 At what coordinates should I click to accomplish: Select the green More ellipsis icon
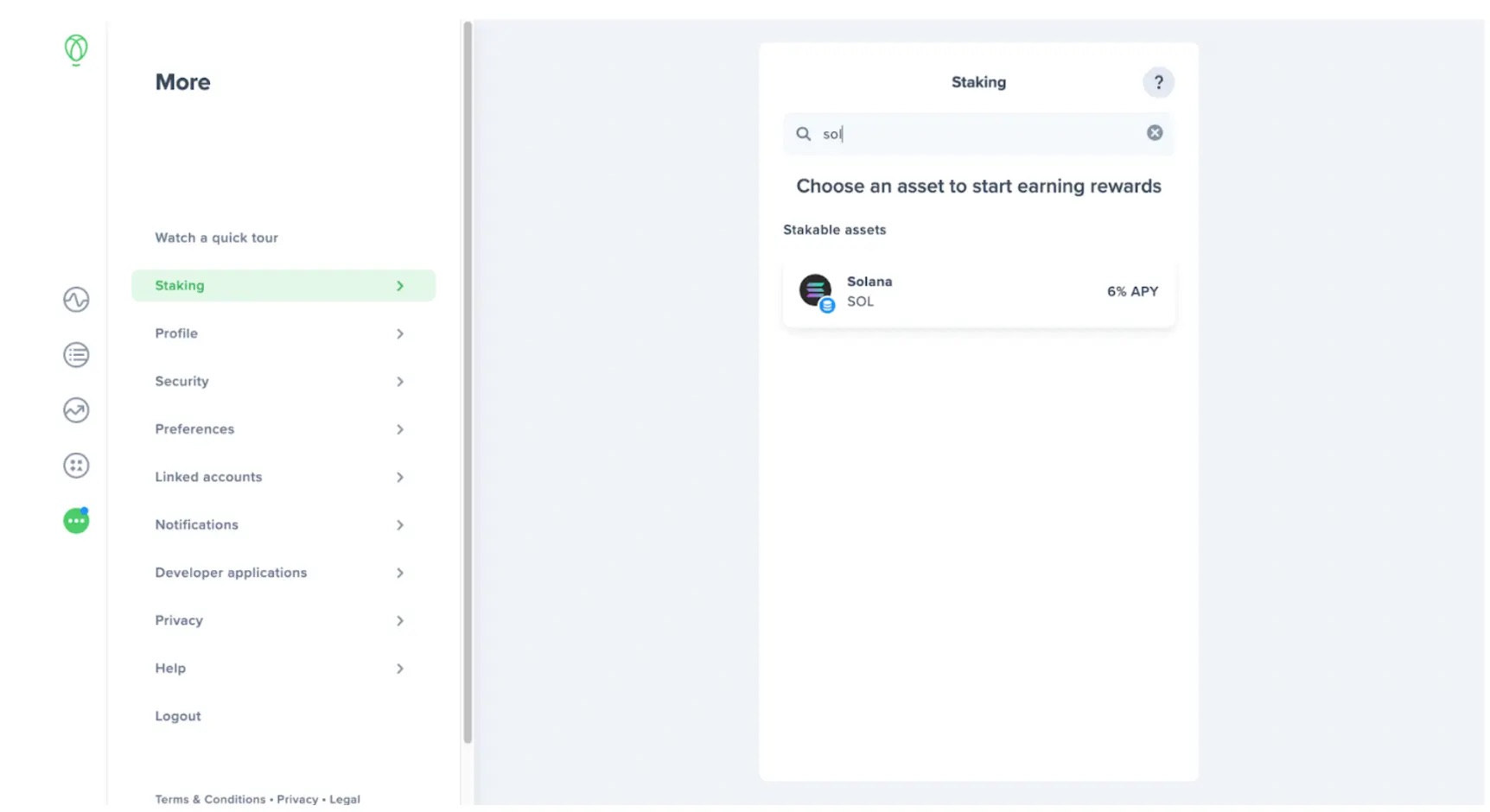click(76, 520)
